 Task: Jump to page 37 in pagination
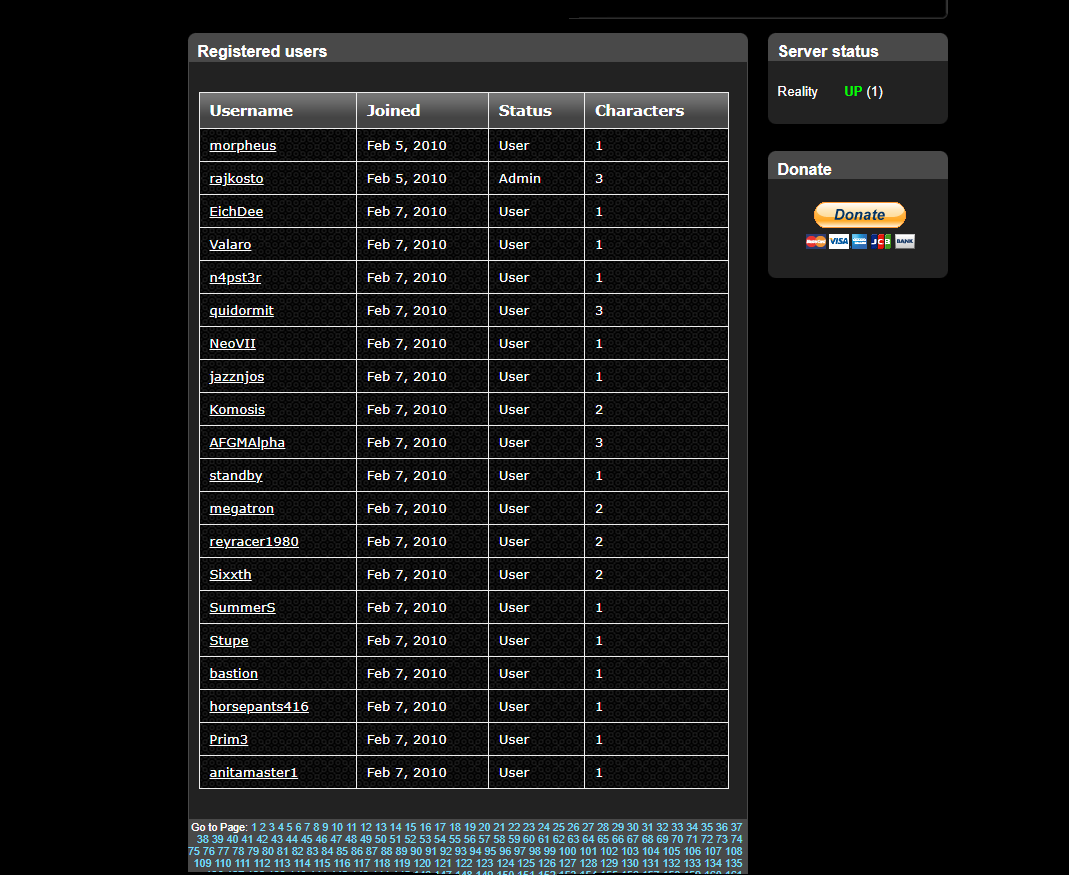click(x=736, y=827)
